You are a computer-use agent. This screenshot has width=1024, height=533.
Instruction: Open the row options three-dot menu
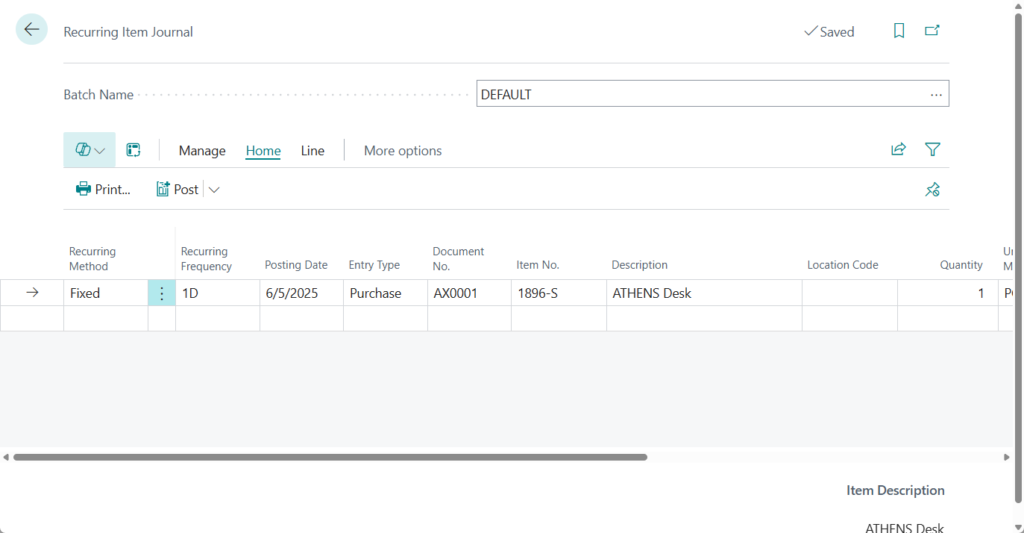[162, 293]
